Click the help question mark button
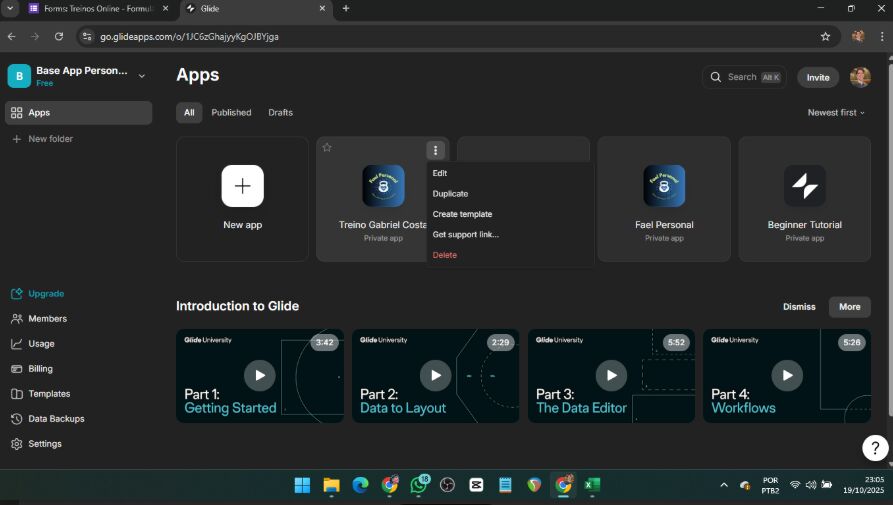 click(875, 448)
